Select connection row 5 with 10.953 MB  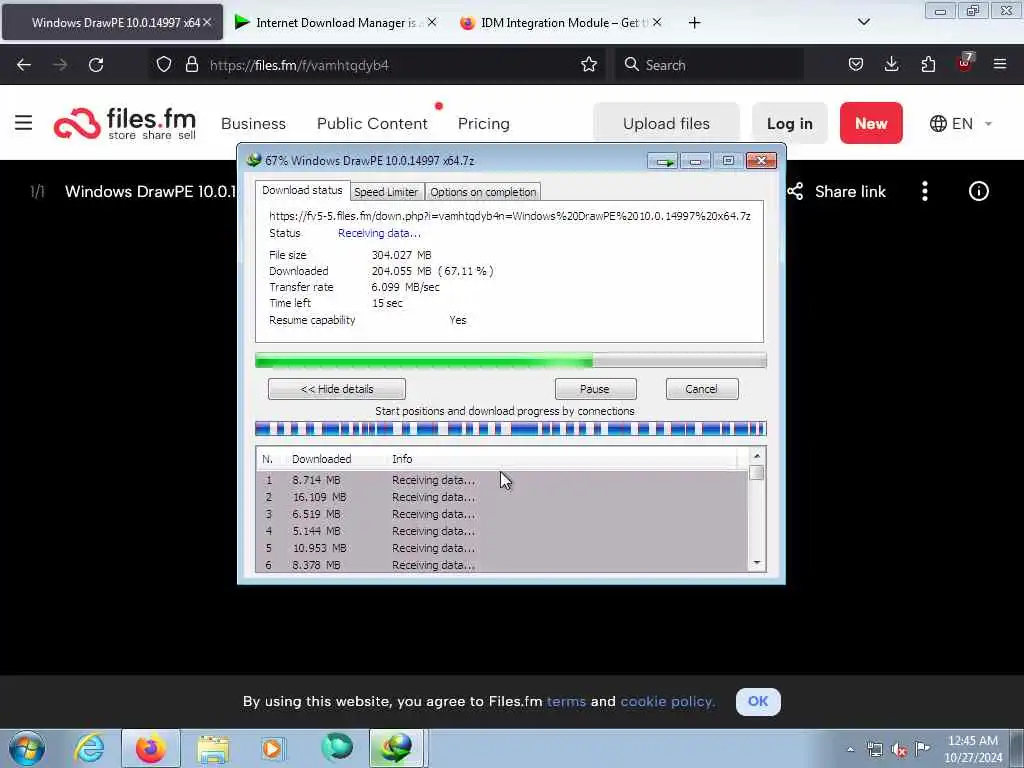click(x=502, y=548)
